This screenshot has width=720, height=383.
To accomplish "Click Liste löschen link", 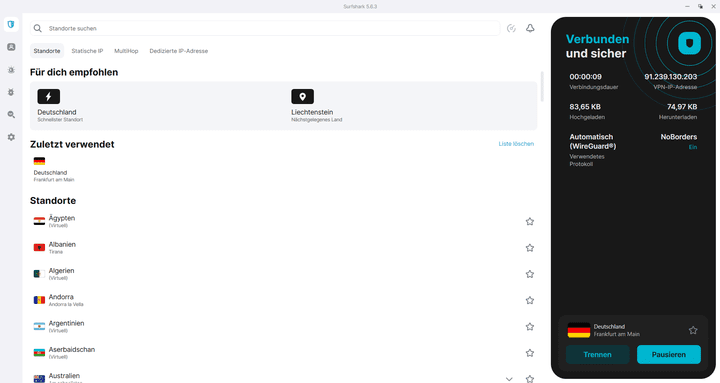I will [x=516, y=144].
